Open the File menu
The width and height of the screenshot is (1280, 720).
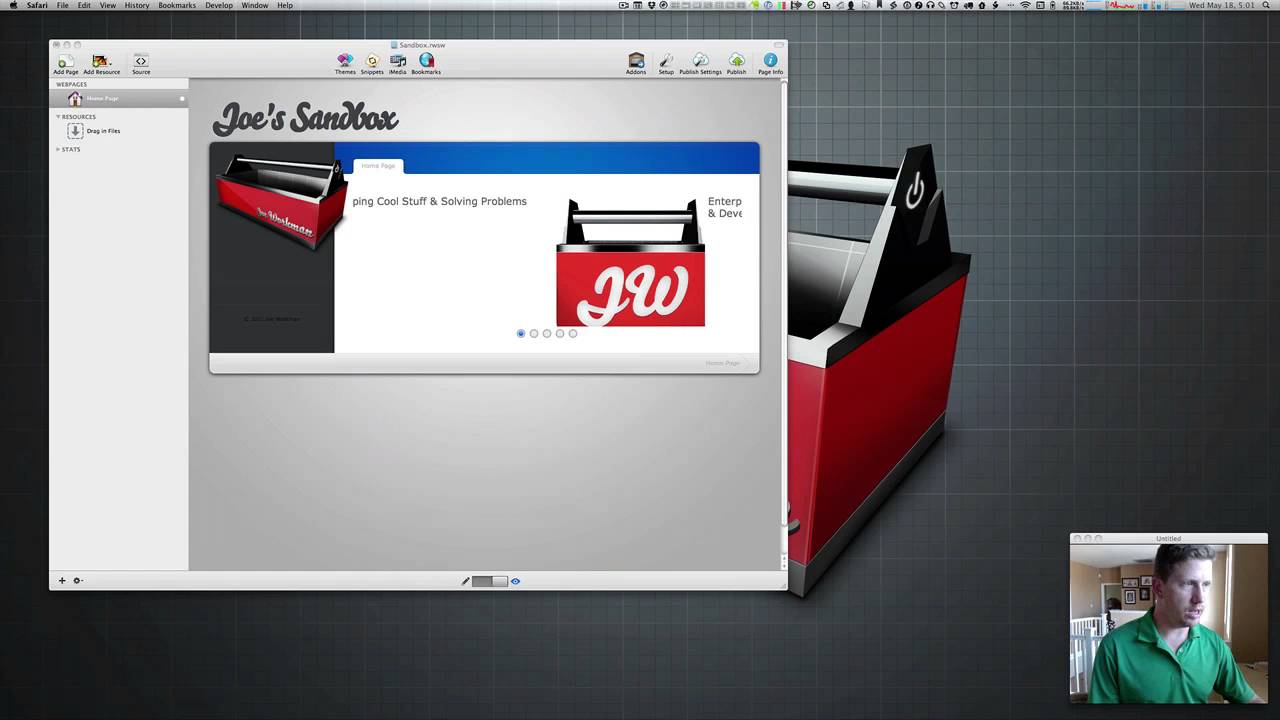pyautogui.click(x=62, y=5)
